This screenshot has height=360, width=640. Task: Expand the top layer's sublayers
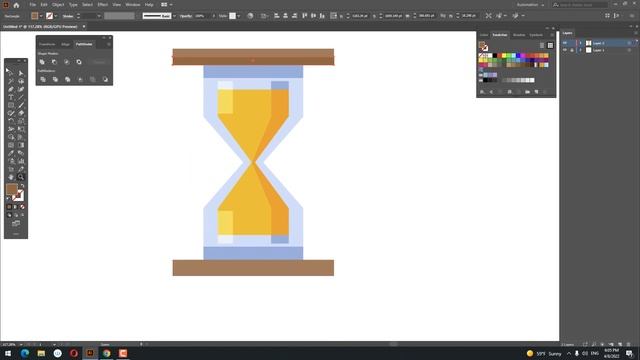point(580,43)
